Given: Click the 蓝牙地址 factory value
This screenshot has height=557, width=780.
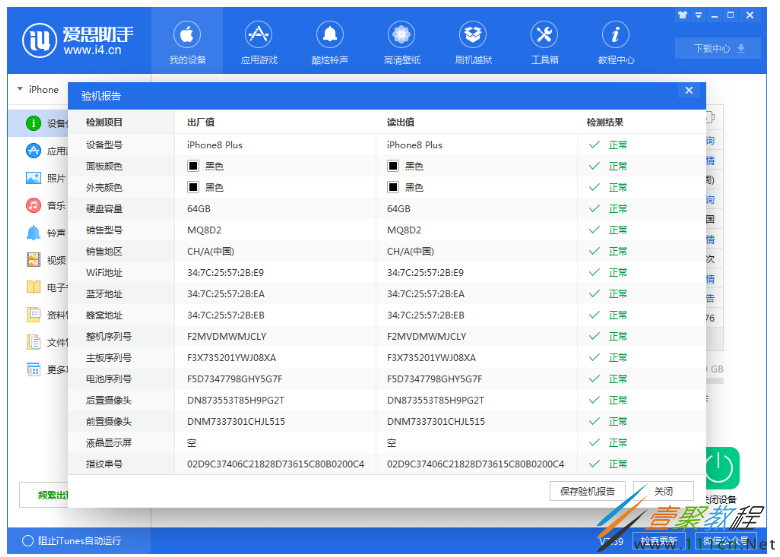Looking at the screenshot, I should click(226, 294).
